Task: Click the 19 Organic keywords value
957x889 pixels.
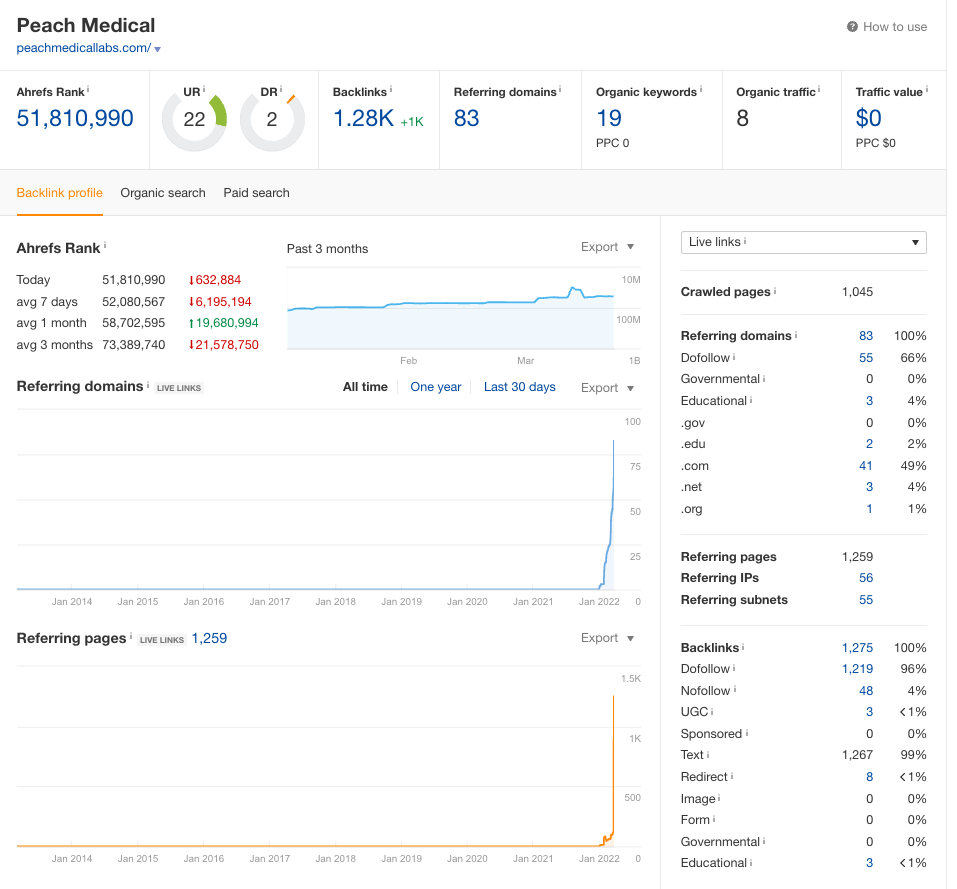Action: pos(609,118)
